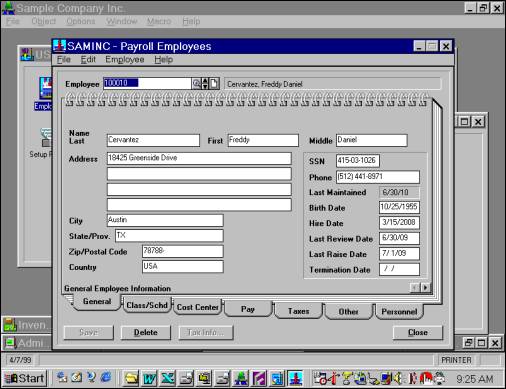
Task: Click the 4/7/99 date in the status bar
Action: [x=20, y=360]
